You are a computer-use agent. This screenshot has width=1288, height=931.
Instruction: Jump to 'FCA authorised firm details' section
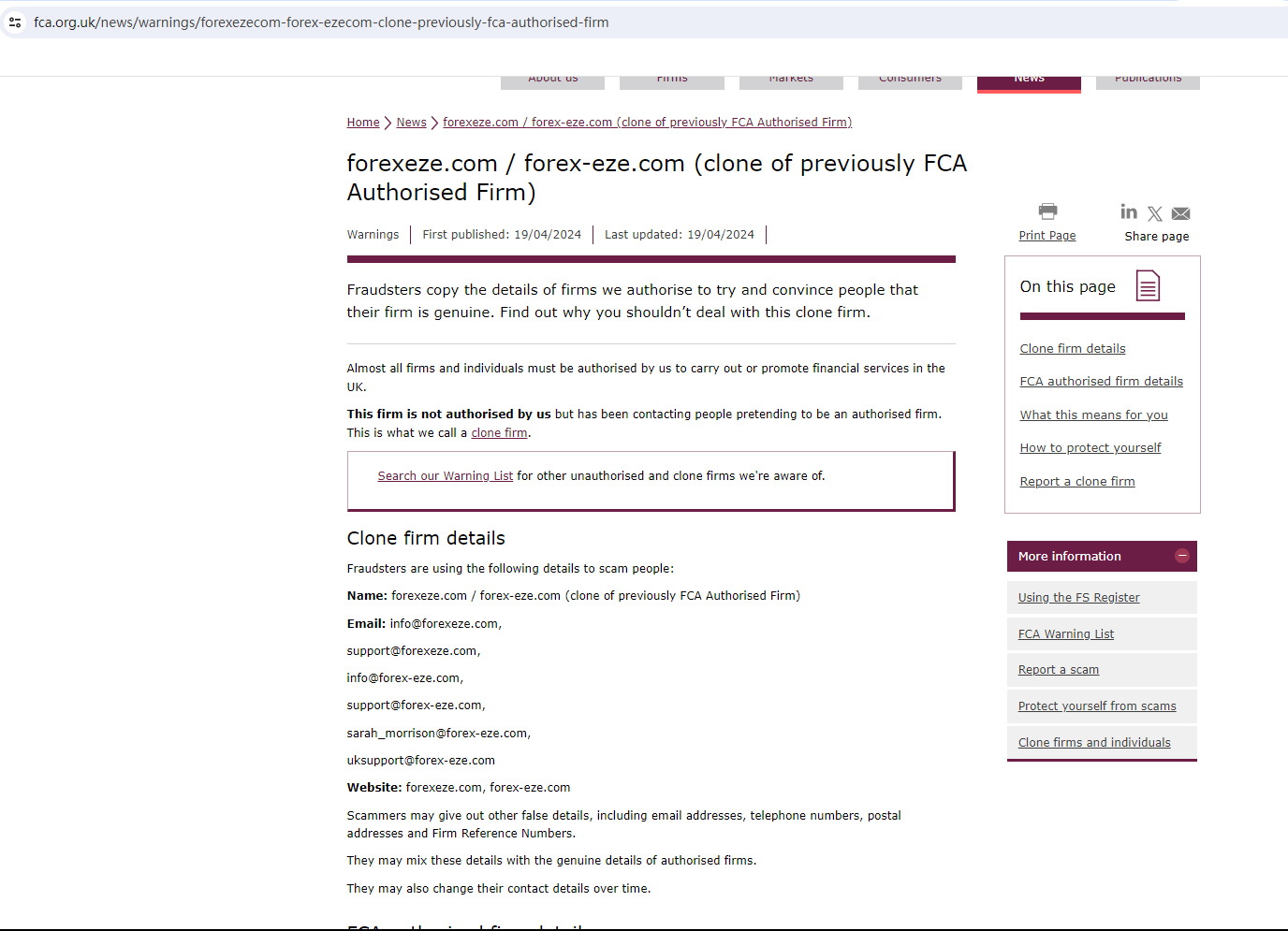tap(1101, 382)
